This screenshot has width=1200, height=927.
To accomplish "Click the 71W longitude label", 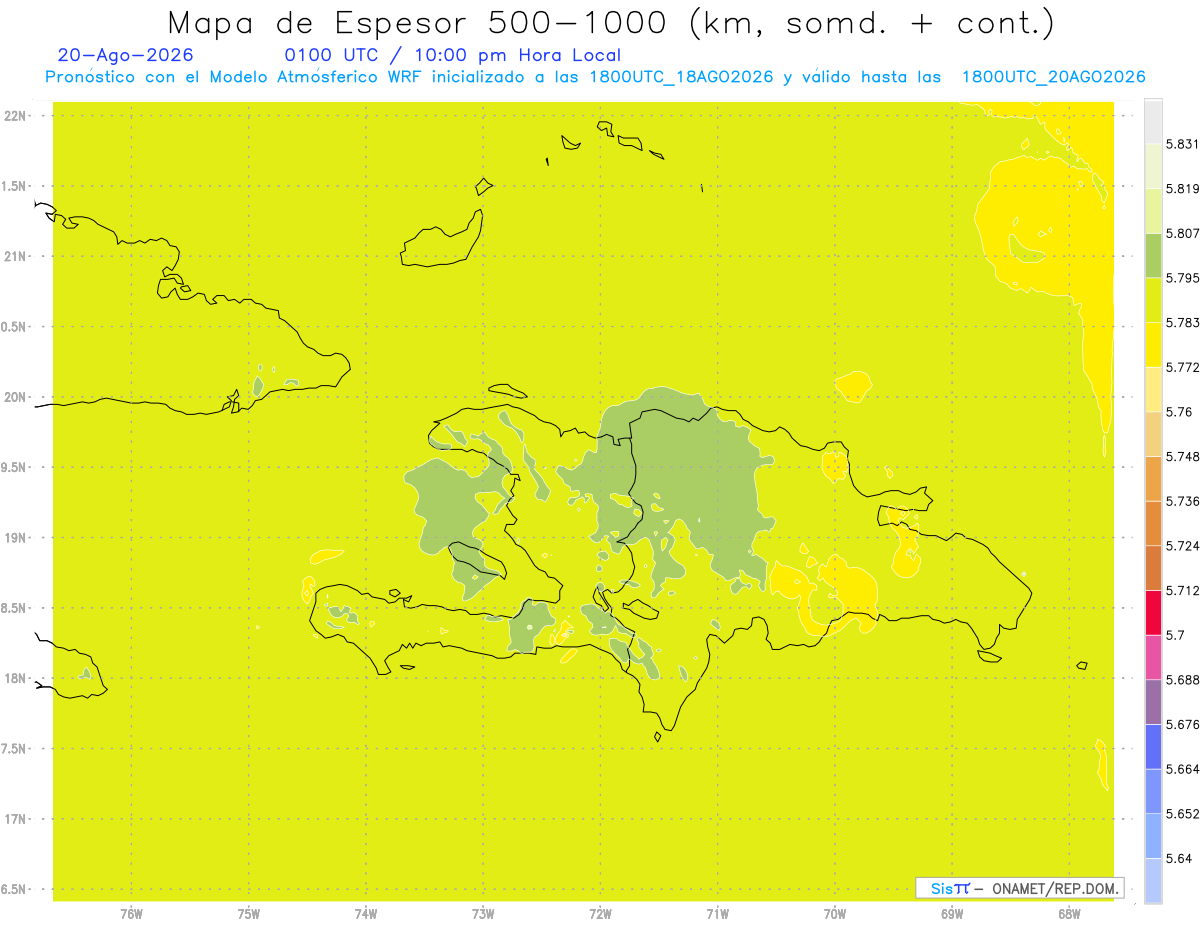I will (x=717, y=914).
